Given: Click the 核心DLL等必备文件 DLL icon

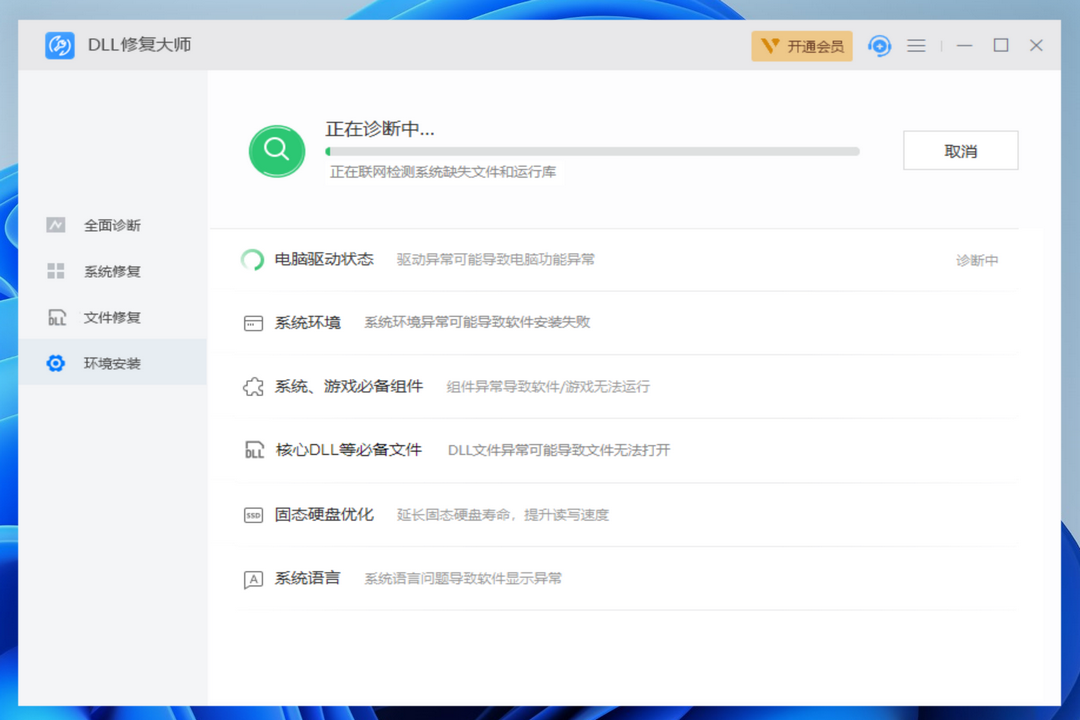Looking at the screenshot, I should click(252, 450).
